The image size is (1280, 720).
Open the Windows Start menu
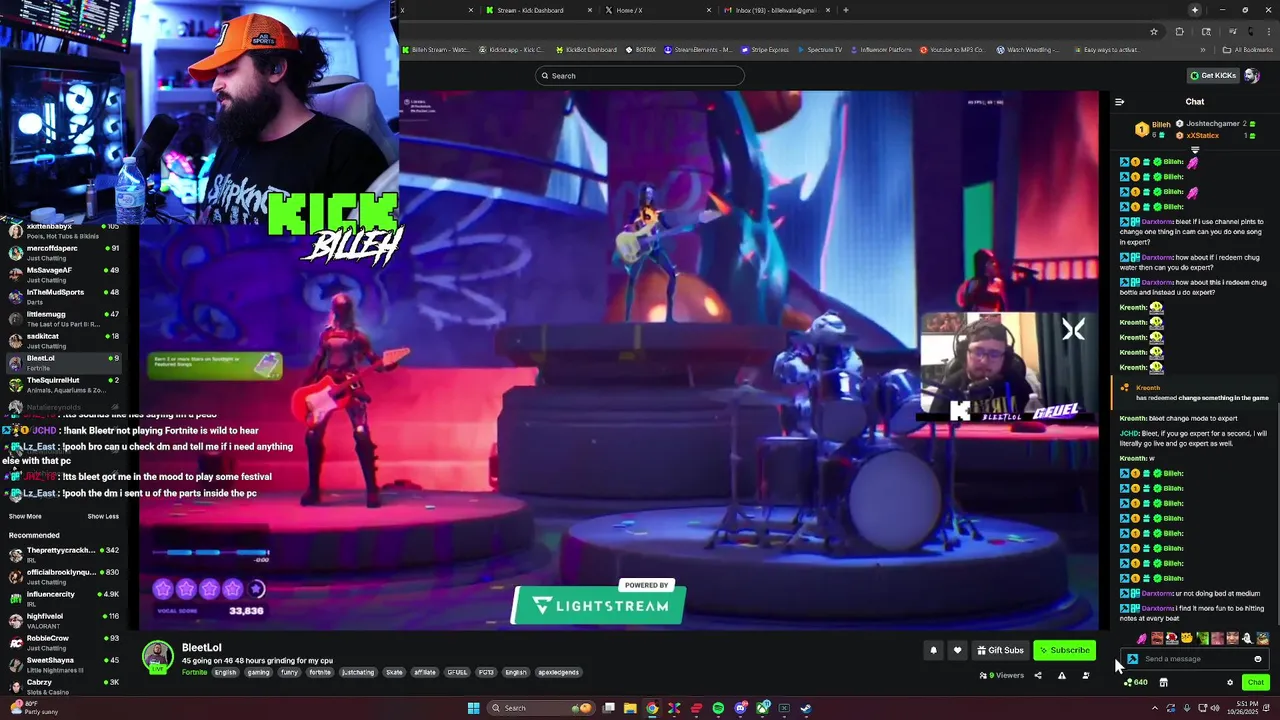click(474, 708)
